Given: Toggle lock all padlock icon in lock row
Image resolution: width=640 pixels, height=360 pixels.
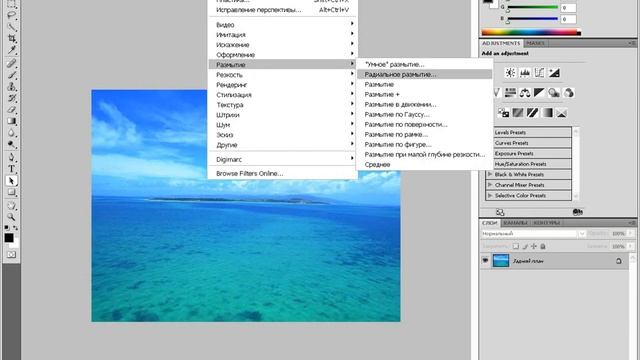Looking at the screenshot, I should (x=543, y=246).
